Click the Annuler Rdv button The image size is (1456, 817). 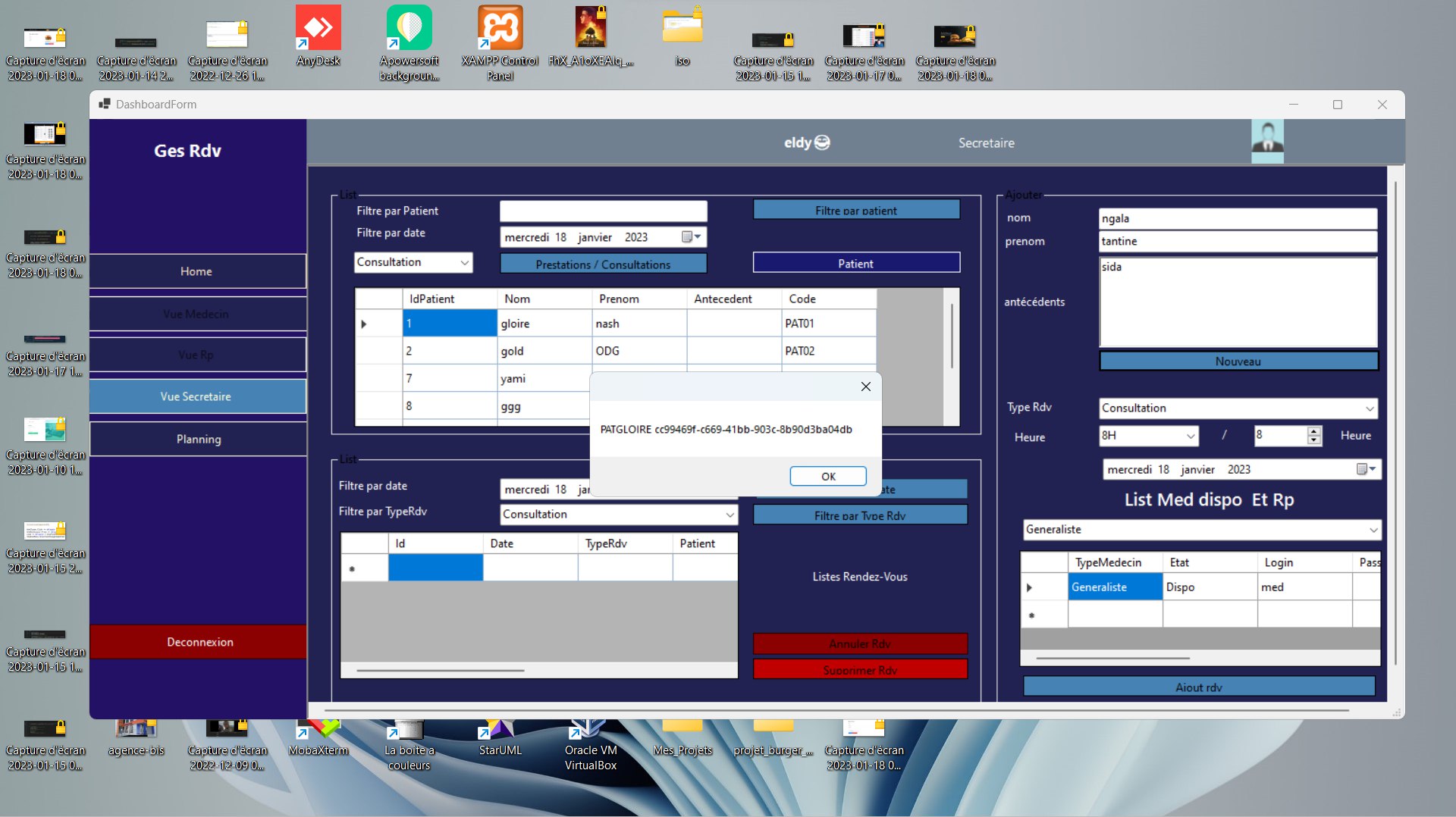[x=860, y=643]
